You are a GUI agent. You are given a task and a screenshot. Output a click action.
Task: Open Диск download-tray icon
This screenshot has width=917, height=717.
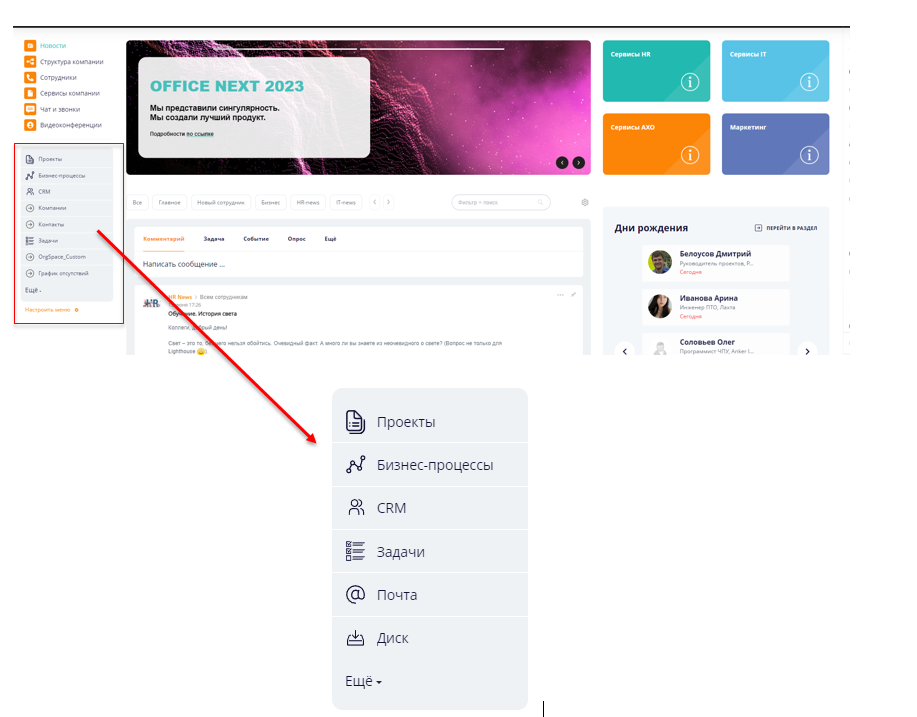click(x=355, y=638)
